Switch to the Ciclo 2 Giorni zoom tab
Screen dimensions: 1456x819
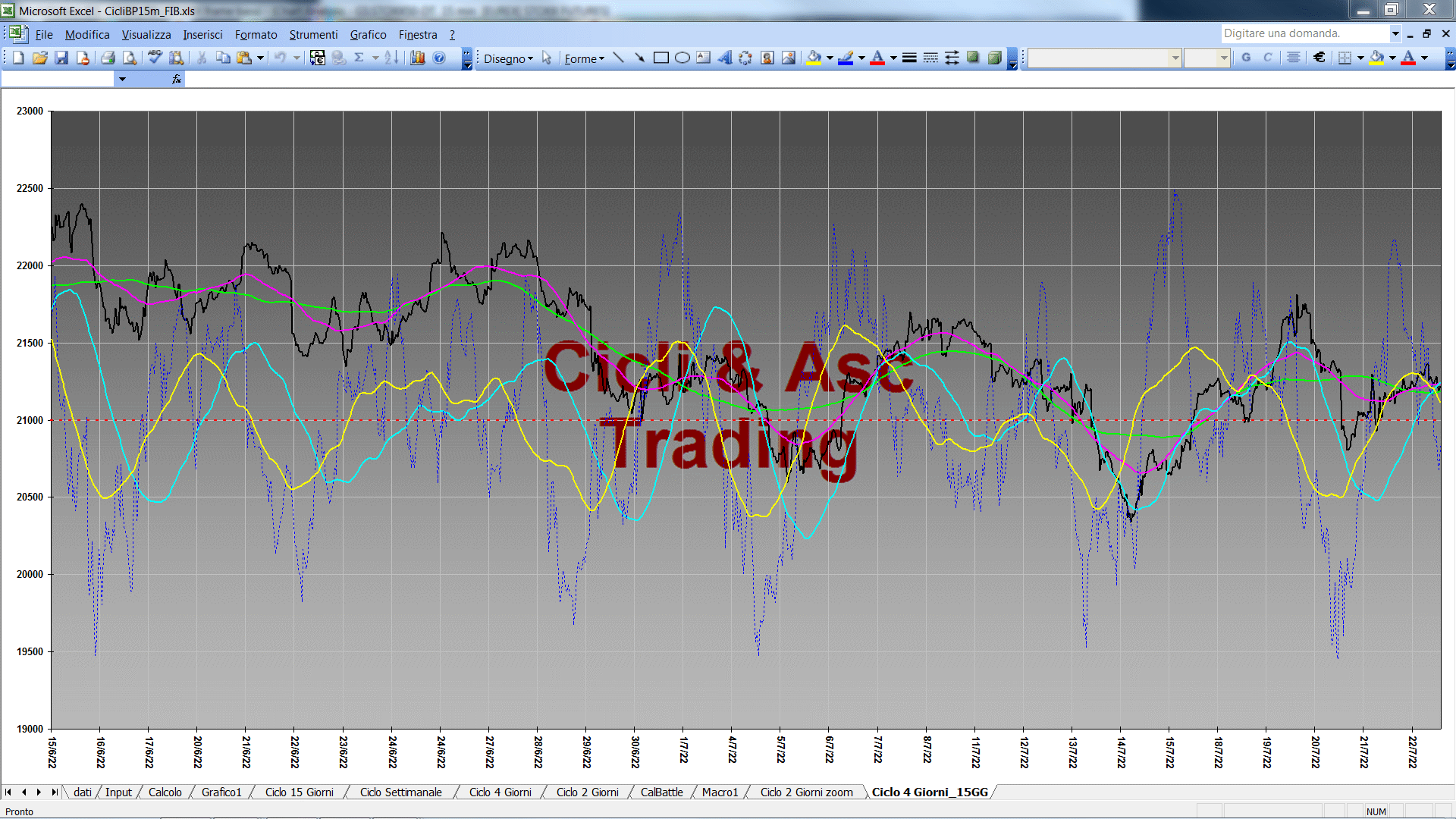[x=806, y=792]
